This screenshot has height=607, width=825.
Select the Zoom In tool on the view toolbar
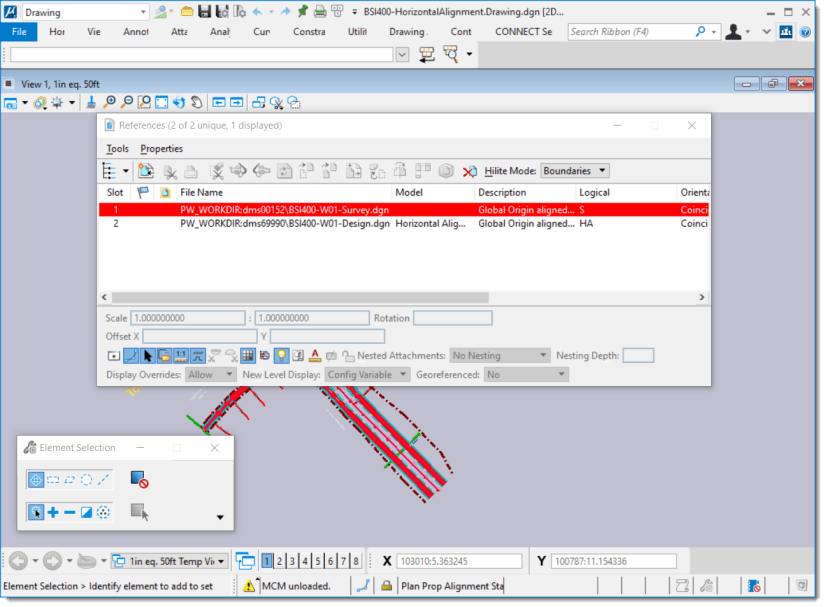(110, 102)
